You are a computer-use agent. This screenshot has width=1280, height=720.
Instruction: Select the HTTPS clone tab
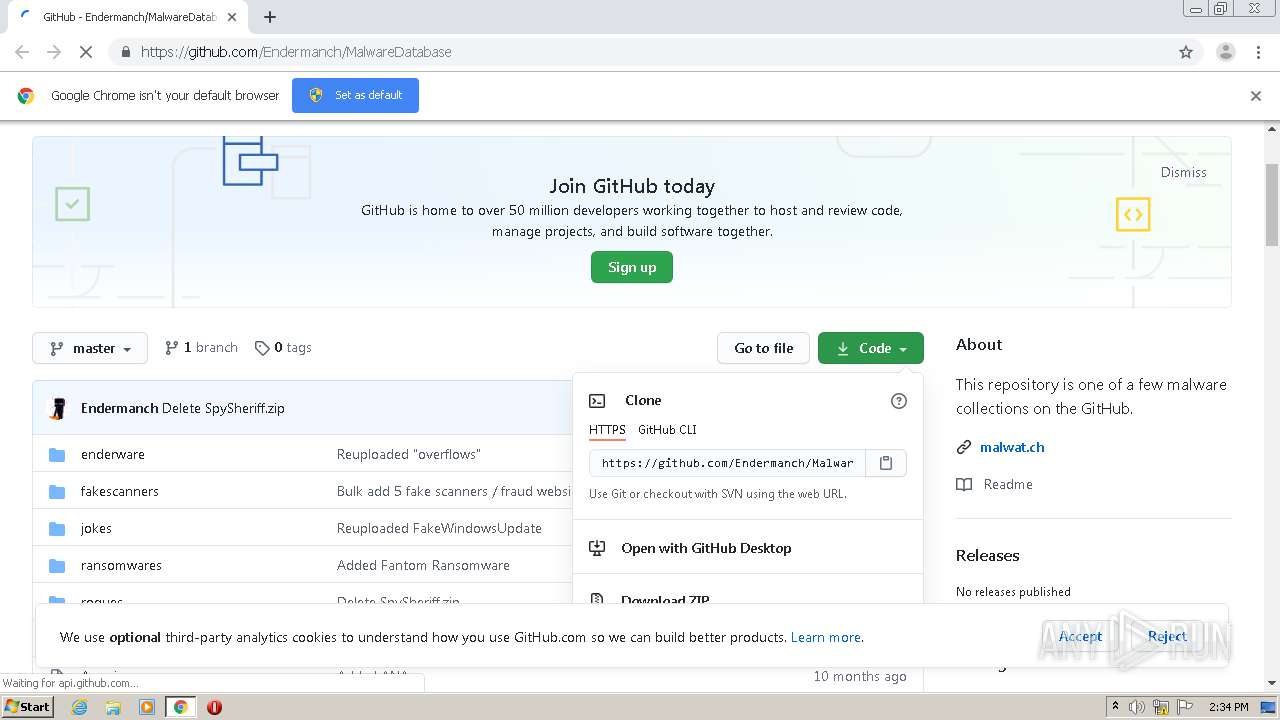point(607,430)
